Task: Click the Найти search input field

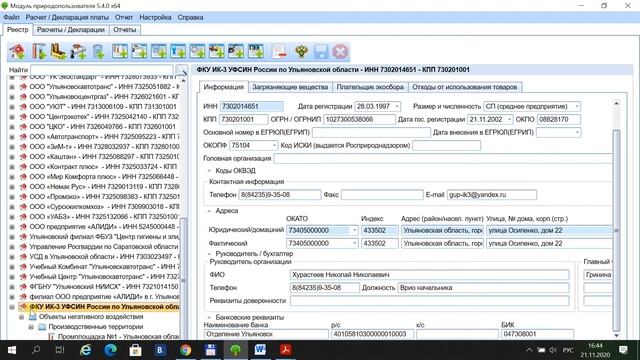Action: pyautogui.click(x=102, y=70)
